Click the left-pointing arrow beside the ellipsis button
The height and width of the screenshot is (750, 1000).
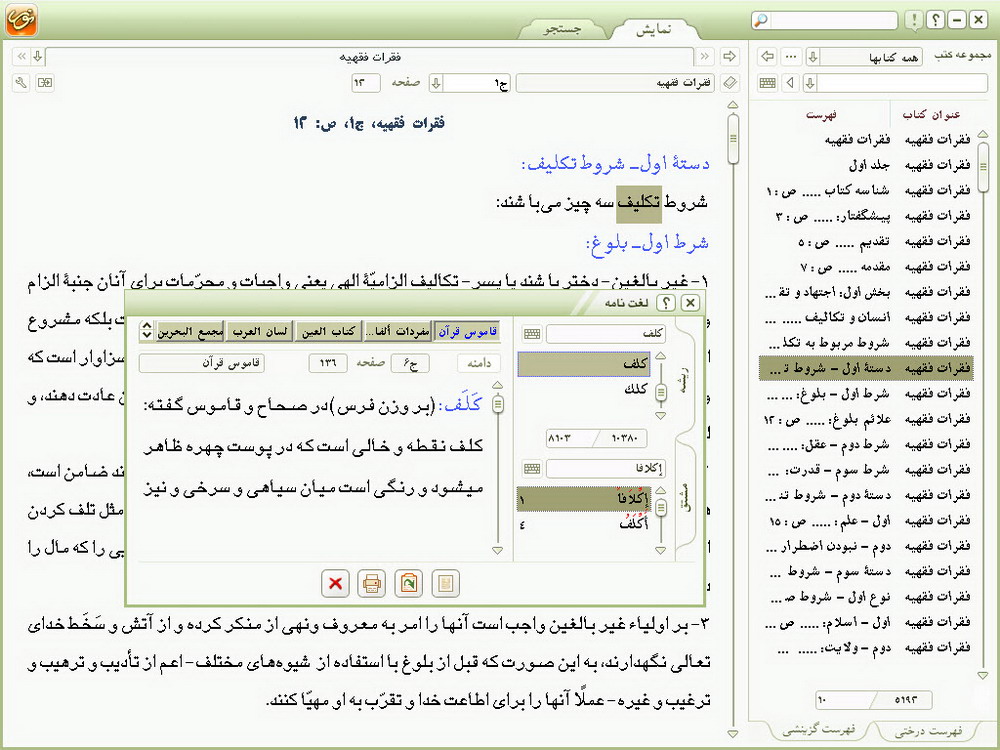click(x=768, y=57)
